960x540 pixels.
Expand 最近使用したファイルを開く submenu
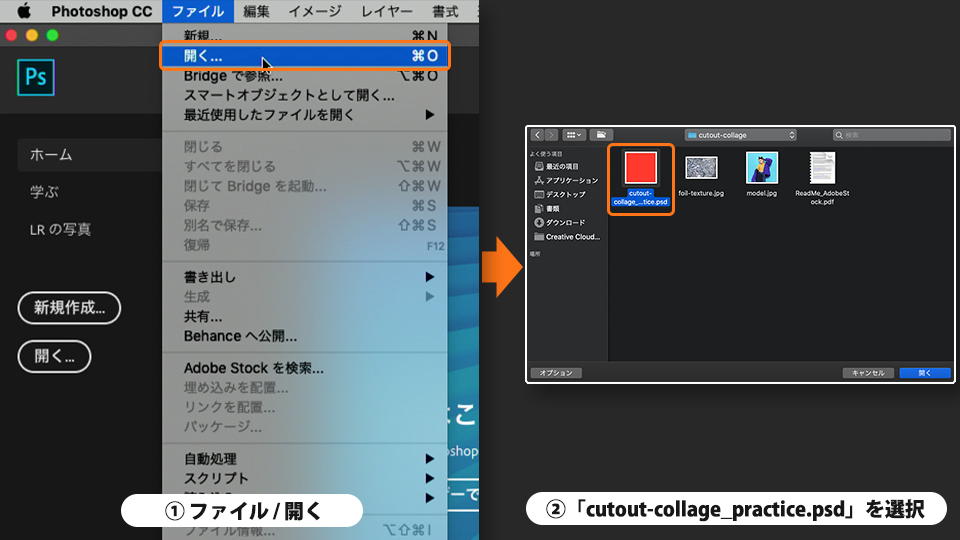coord(305,115)
